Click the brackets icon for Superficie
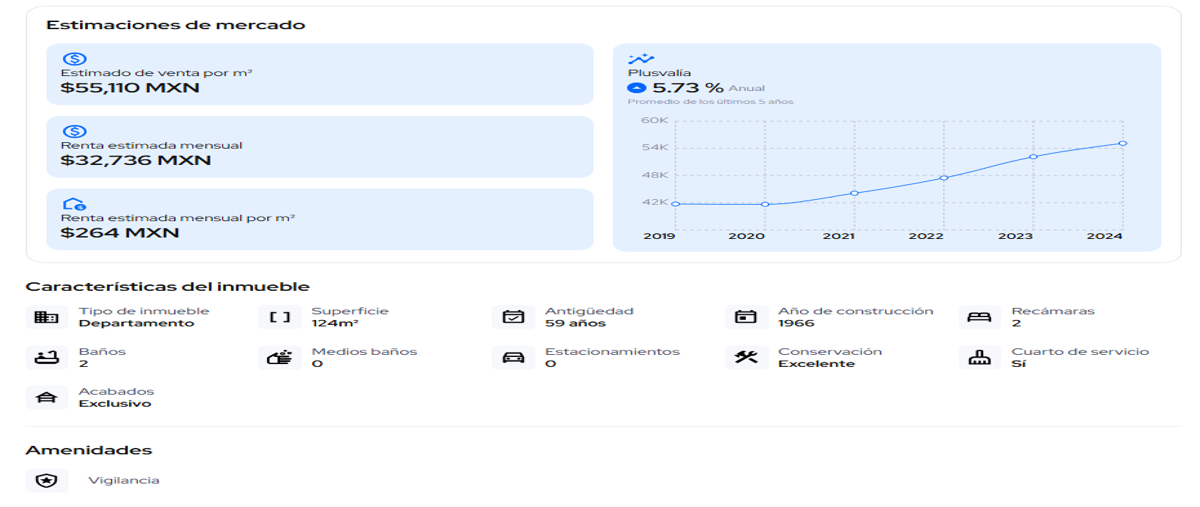1200x507 pixels. (x=280, y=317)
